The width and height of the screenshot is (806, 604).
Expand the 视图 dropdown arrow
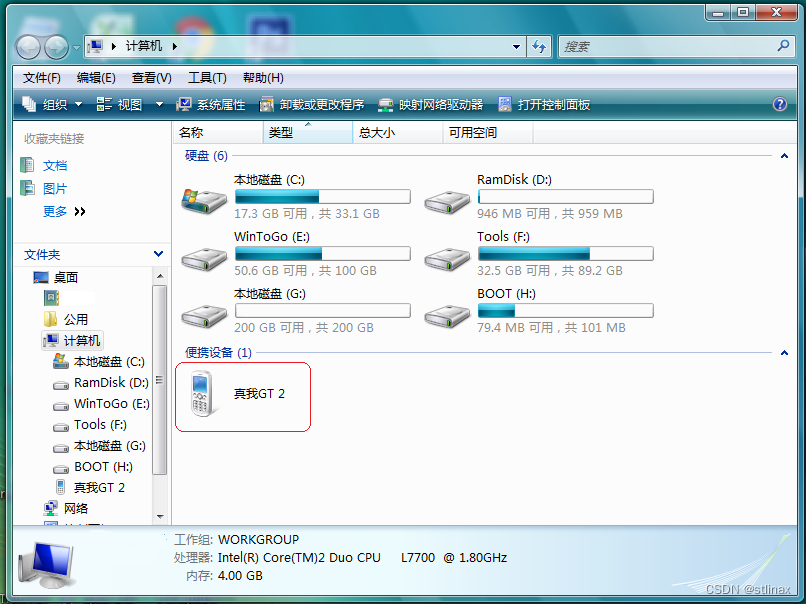(x=159, y=105)
